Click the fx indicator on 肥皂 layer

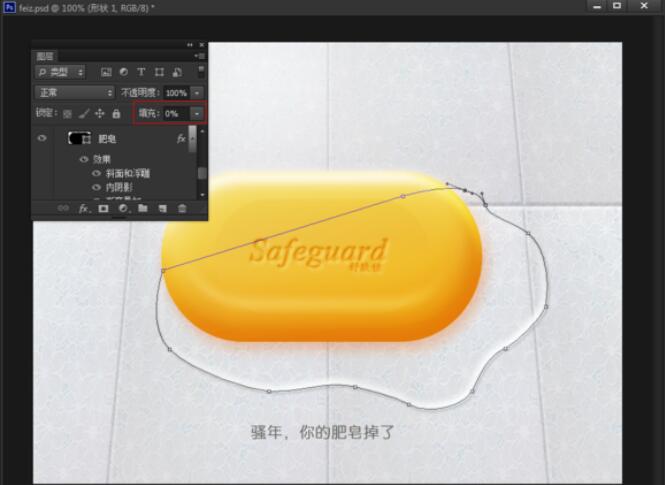pos(181,139)
